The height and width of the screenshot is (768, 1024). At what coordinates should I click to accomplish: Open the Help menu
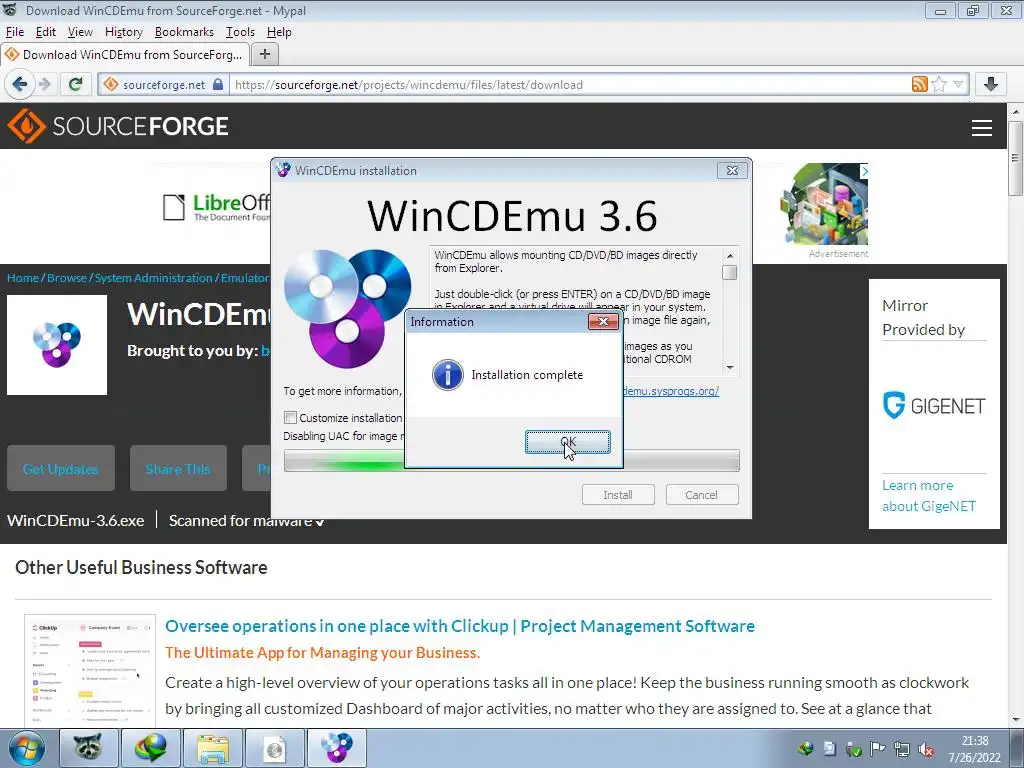279,32
